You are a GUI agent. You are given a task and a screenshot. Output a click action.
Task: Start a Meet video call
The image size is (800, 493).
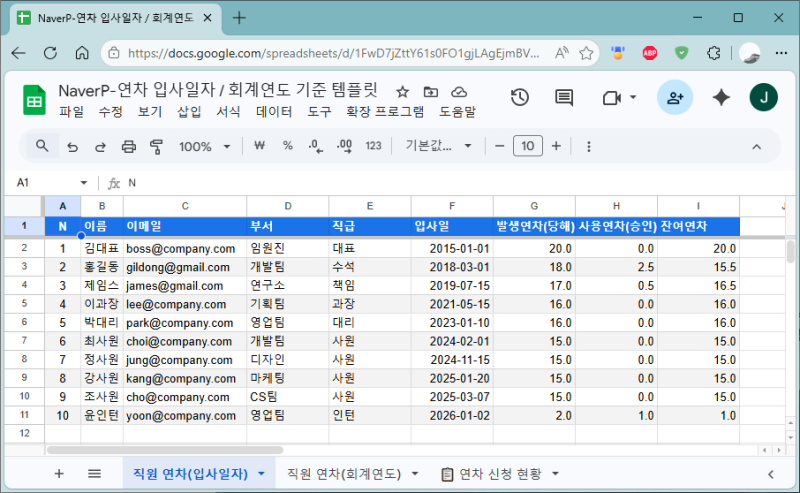611,97
